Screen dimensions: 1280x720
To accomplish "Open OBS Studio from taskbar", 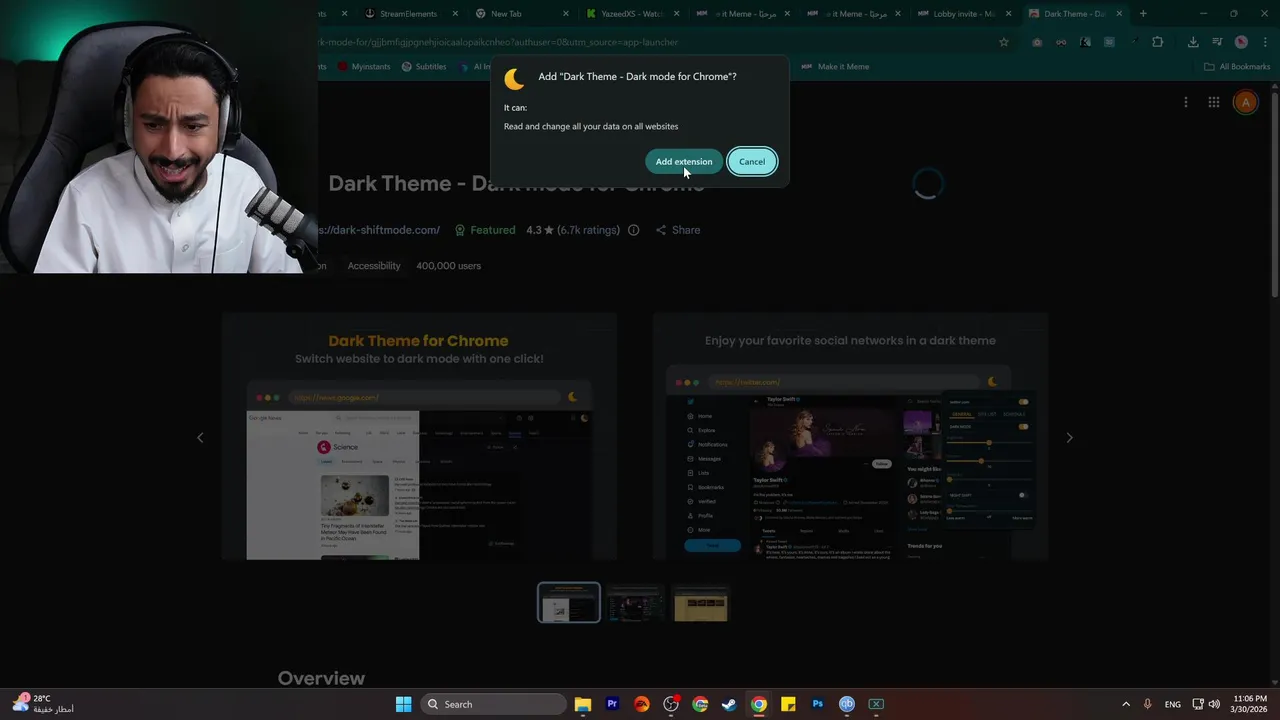I will [x=671, y=704].
